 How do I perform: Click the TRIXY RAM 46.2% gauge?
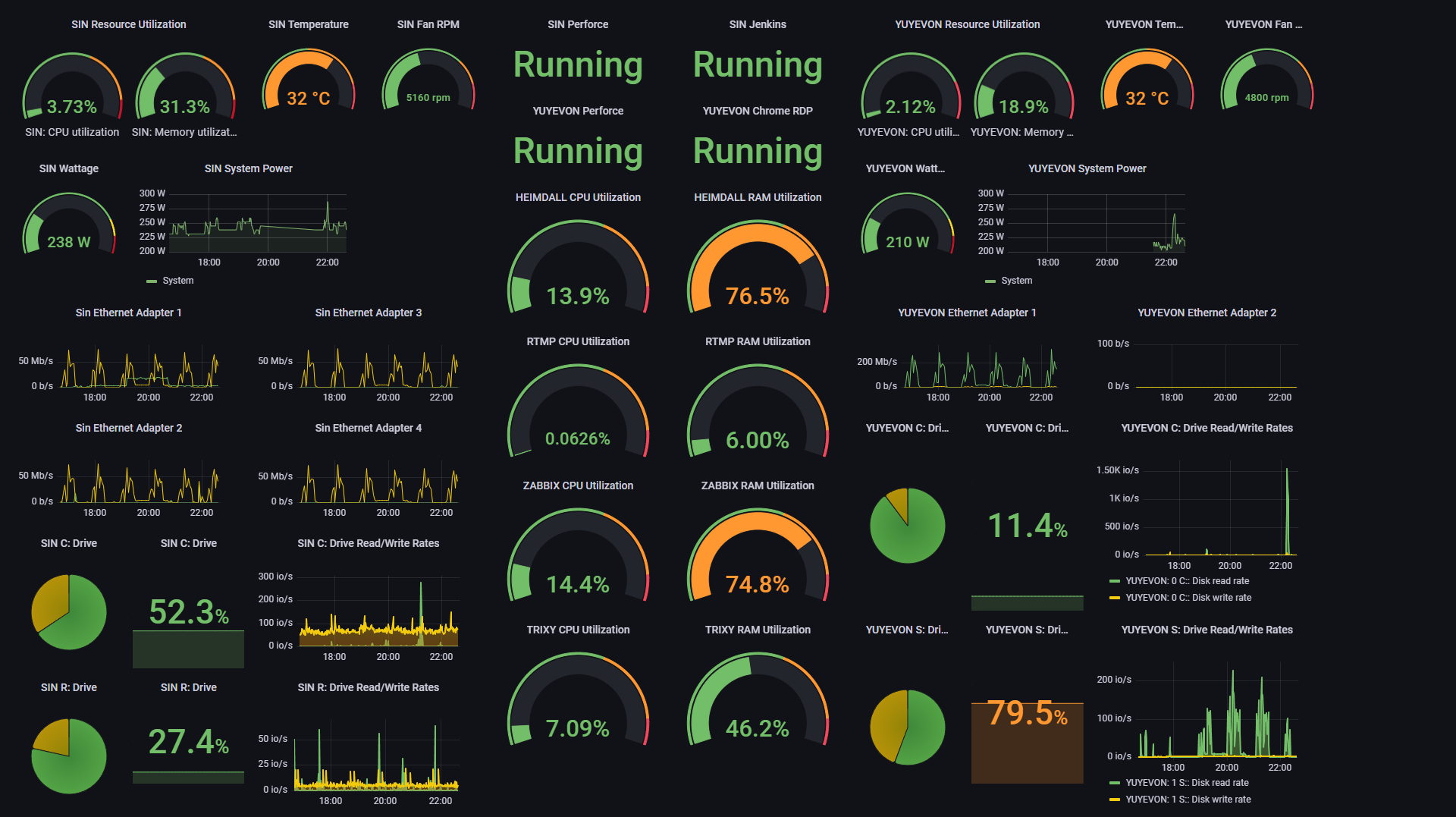(x=758, y=700)
